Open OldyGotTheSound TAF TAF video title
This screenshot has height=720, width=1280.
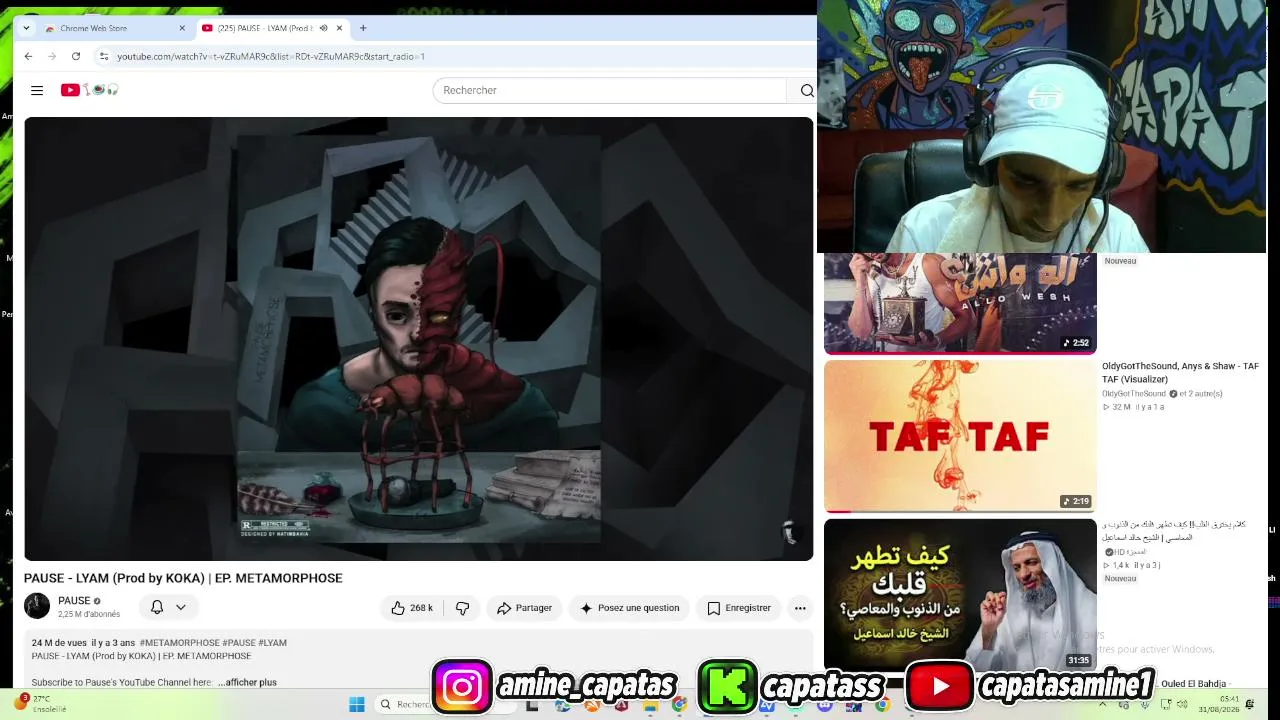tap(1180, 372)
